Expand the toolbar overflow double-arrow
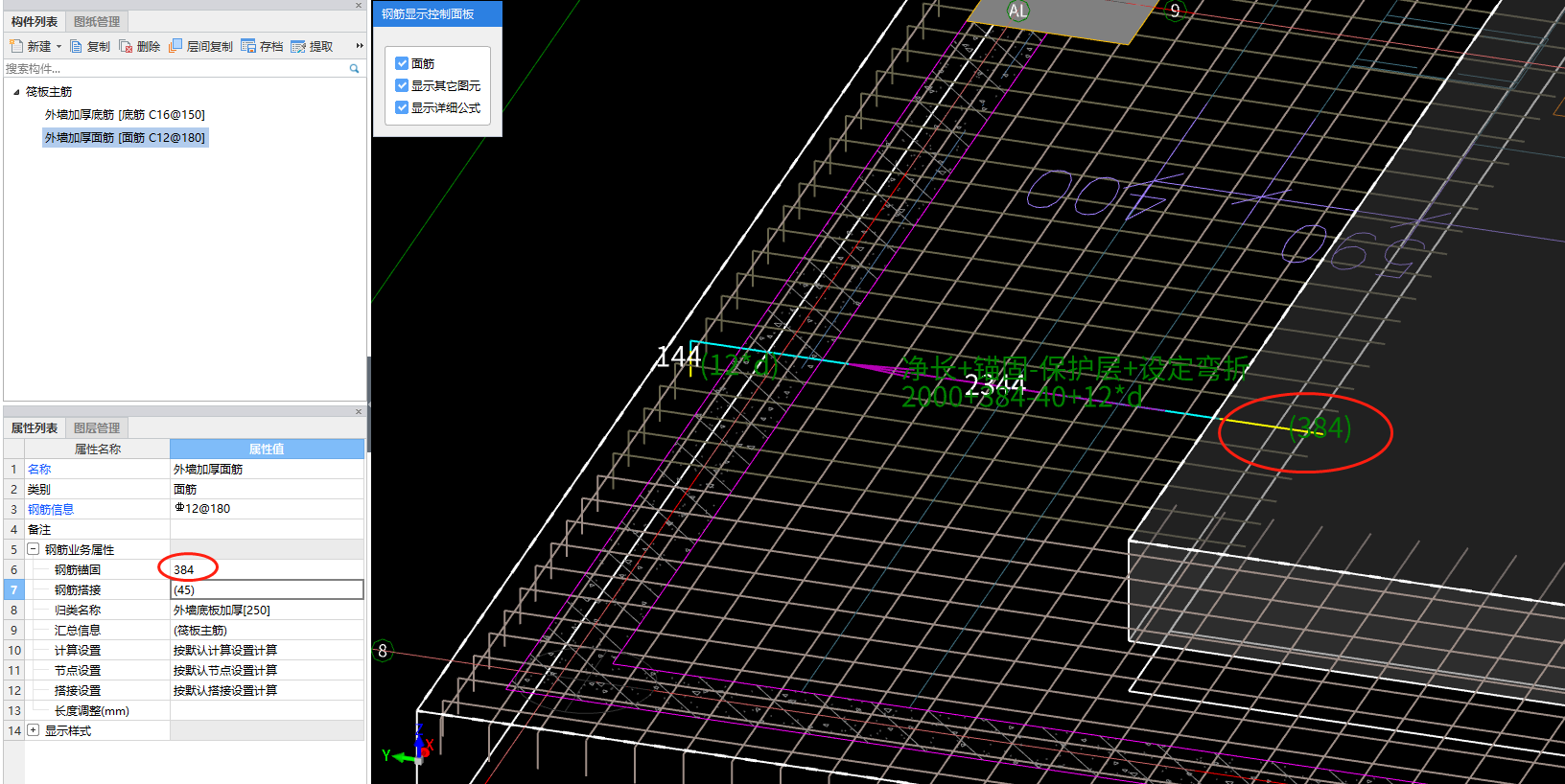The width and height of the screenshot is (1565, 784). click(360, 45)
